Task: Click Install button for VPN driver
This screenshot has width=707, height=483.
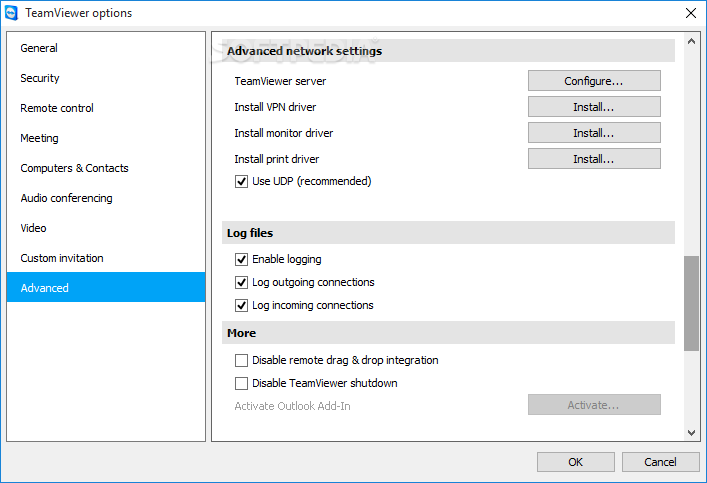Action: tap(594, 107)
